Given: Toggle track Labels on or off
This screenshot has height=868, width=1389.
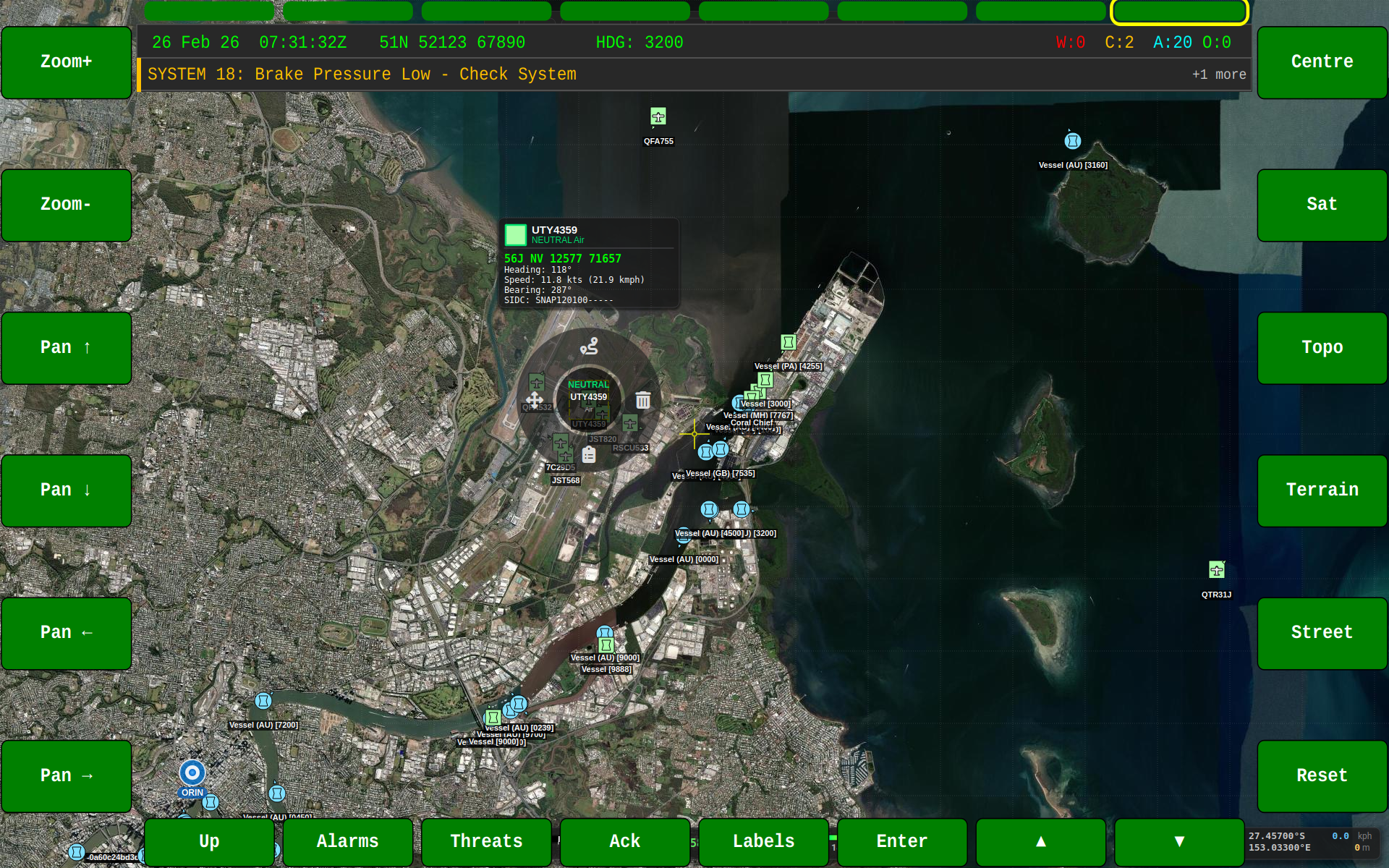Looking at the screenshot, I should [763, 841].
